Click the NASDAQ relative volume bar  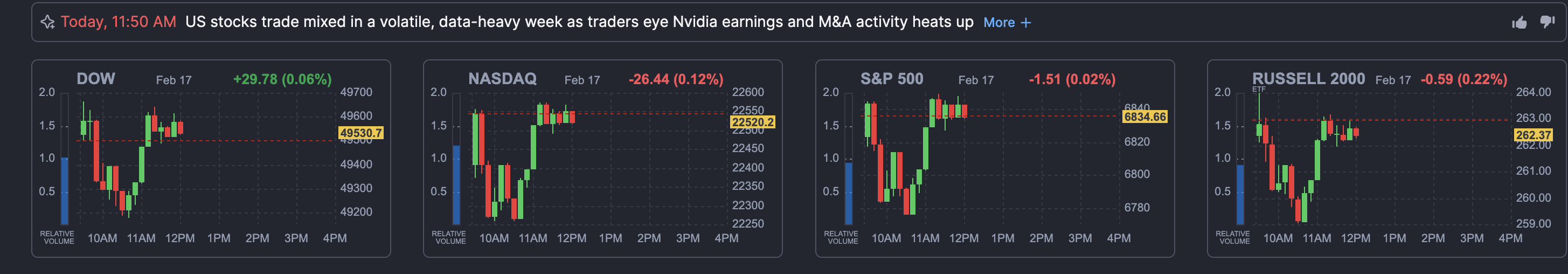tap(456, 184)
